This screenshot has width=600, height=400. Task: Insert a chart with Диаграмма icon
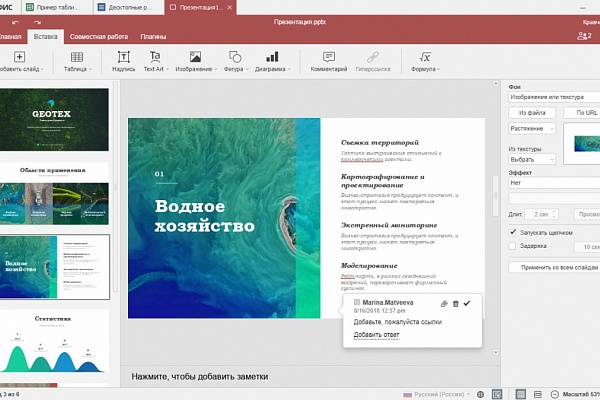pos(272,57)
